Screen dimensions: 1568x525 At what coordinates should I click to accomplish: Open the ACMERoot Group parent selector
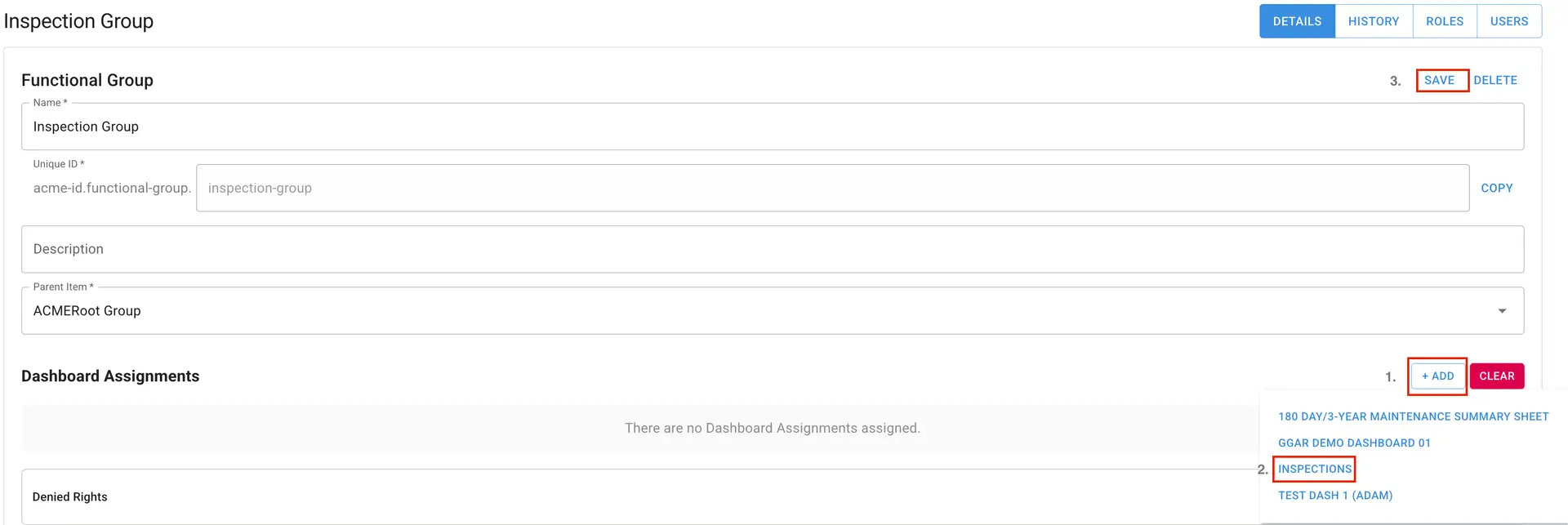735,311
